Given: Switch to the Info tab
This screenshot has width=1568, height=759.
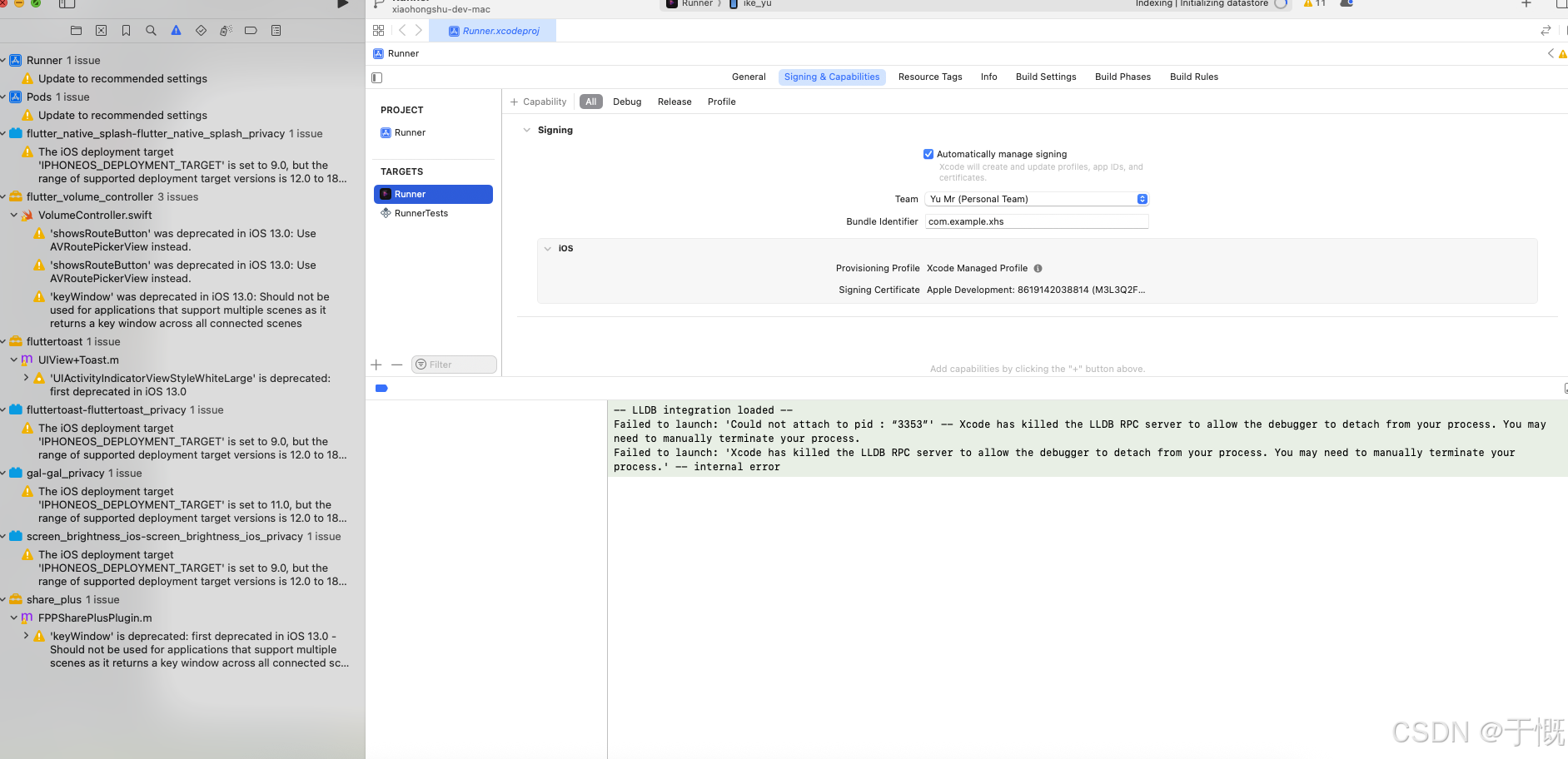Looking at the screenshot, I should pyautogui.click(x=988, y=77).
